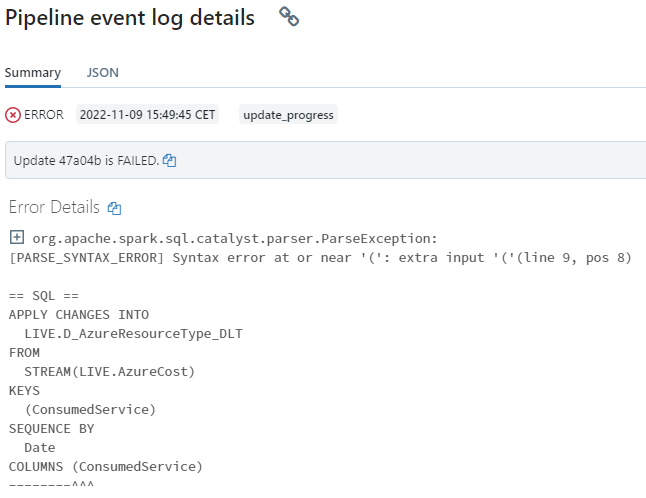This screenshot has width=646, height=498.
Task: Open the JSON tab
Action: coord(102,73)
